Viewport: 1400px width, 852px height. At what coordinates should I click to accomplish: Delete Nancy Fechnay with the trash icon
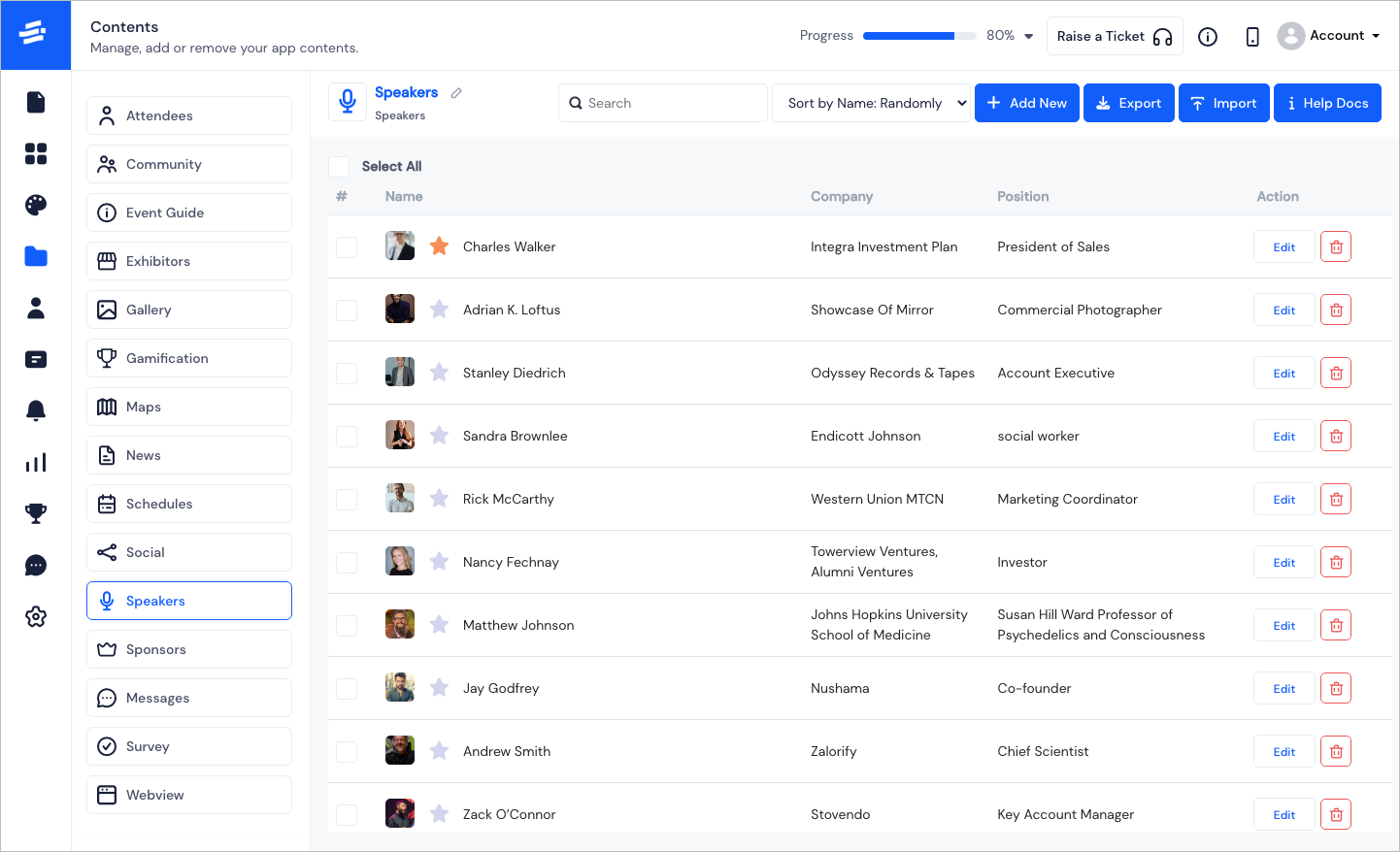pyautogui.click(x=1336, y=562)
